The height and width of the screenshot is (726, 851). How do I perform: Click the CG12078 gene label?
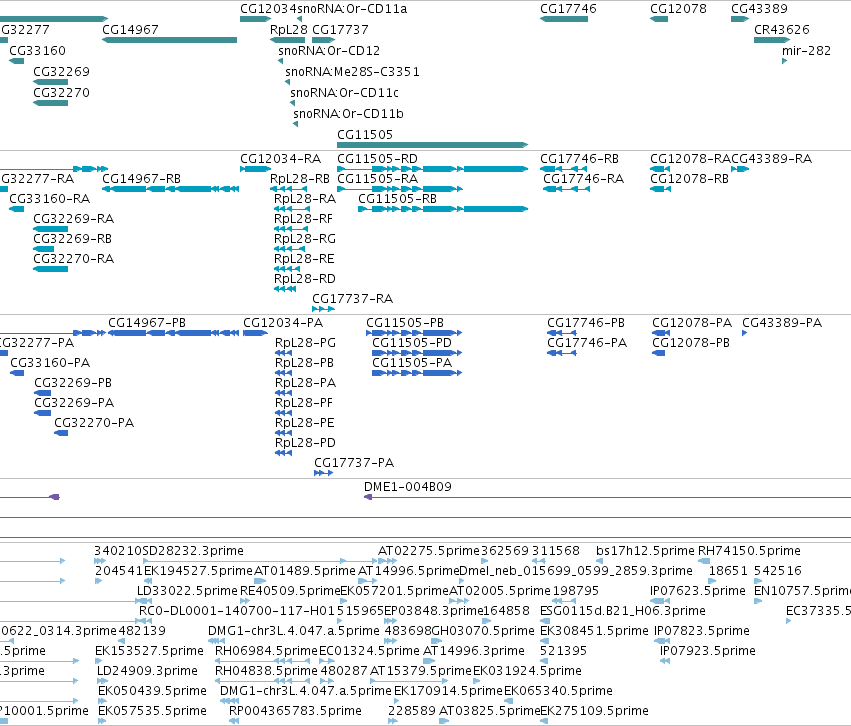coord(678,9)
